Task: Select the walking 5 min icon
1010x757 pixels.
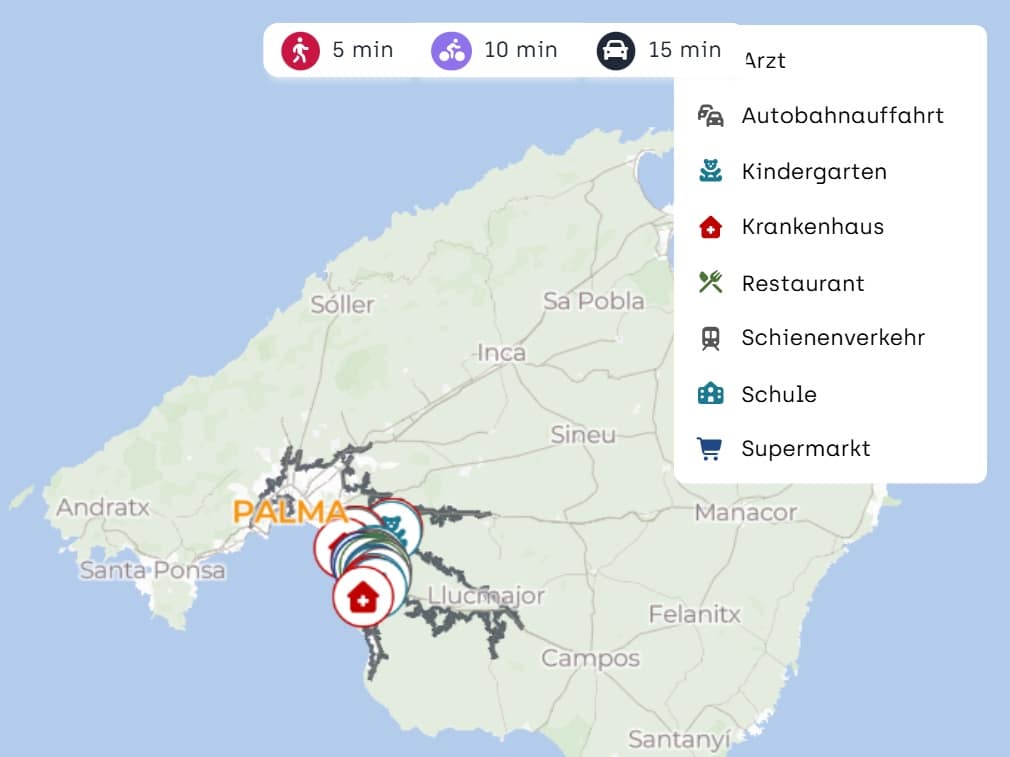Action: pyautogui.click(x=300, y=51)
